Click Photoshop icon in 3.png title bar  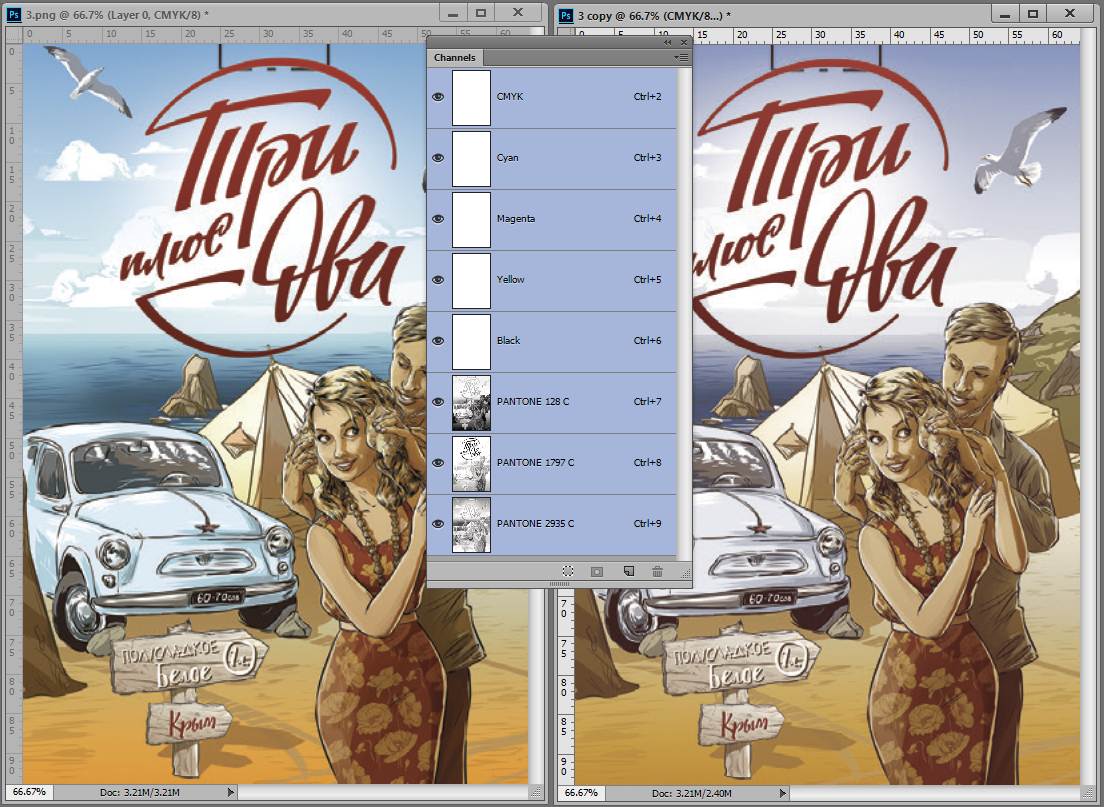(13, 14)
